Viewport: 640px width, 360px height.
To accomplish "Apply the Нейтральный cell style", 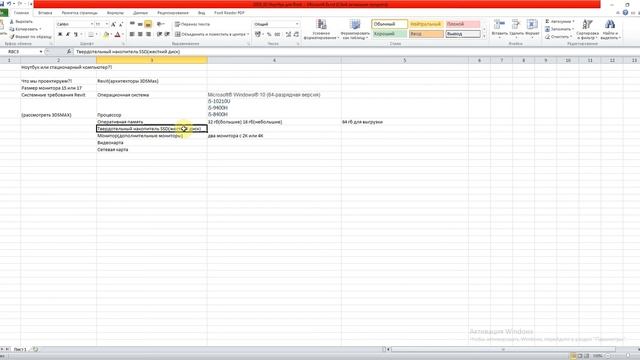I will coord(426,24).
